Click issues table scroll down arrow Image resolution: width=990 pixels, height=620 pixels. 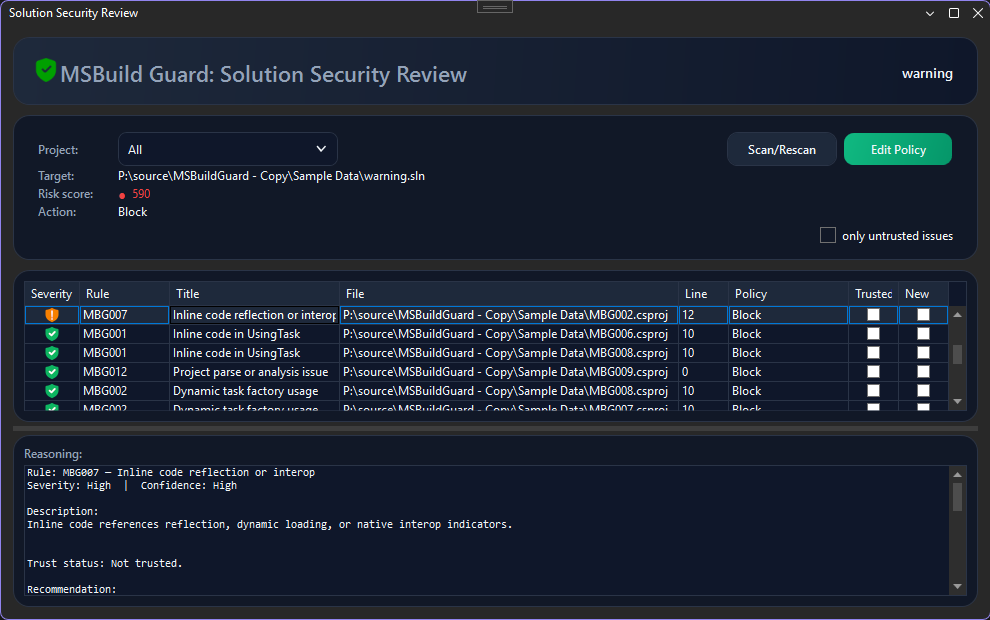pos(957,402)
